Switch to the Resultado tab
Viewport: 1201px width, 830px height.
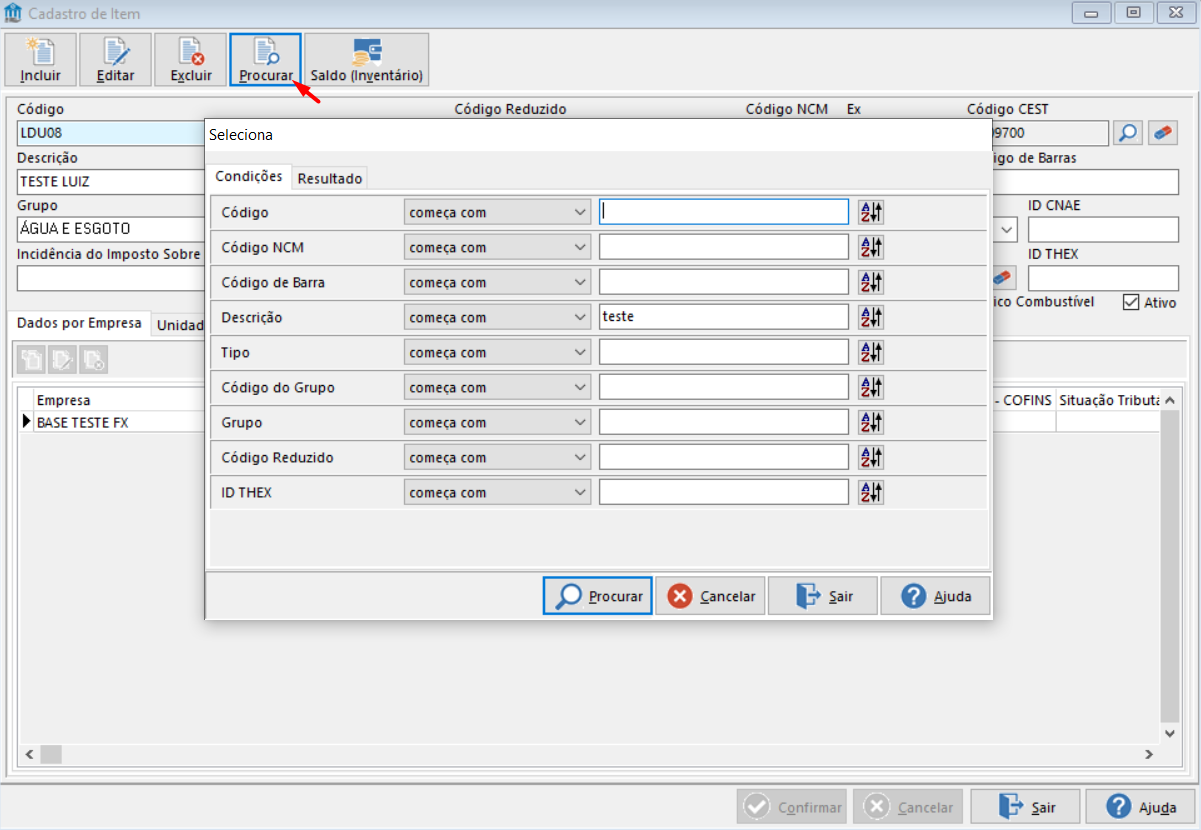pos(330,178)
